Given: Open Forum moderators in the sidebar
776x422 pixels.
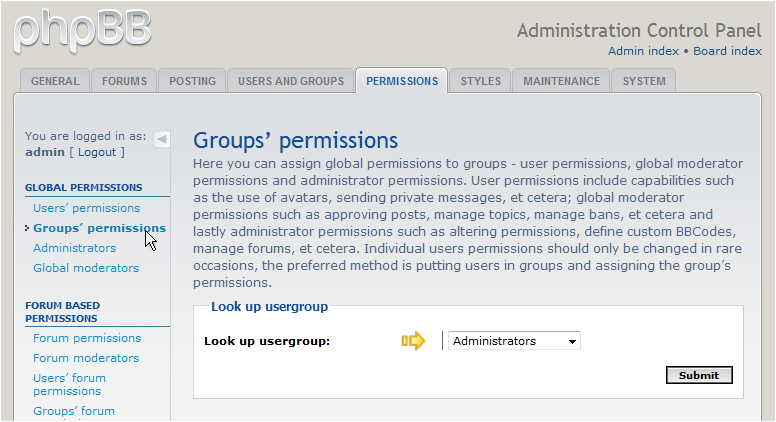Looking at the screenshot, I should coord(86,358).
